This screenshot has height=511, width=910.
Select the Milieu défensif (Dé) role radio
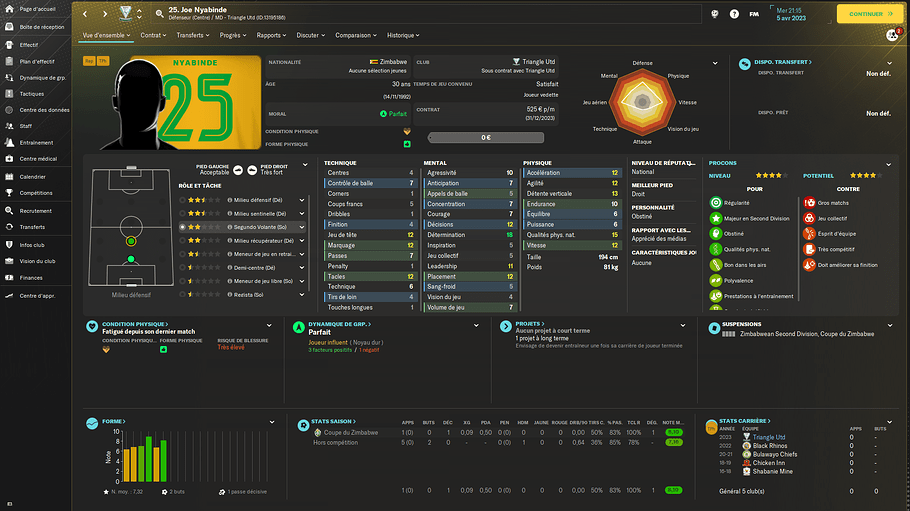click(x=182, y=200)
